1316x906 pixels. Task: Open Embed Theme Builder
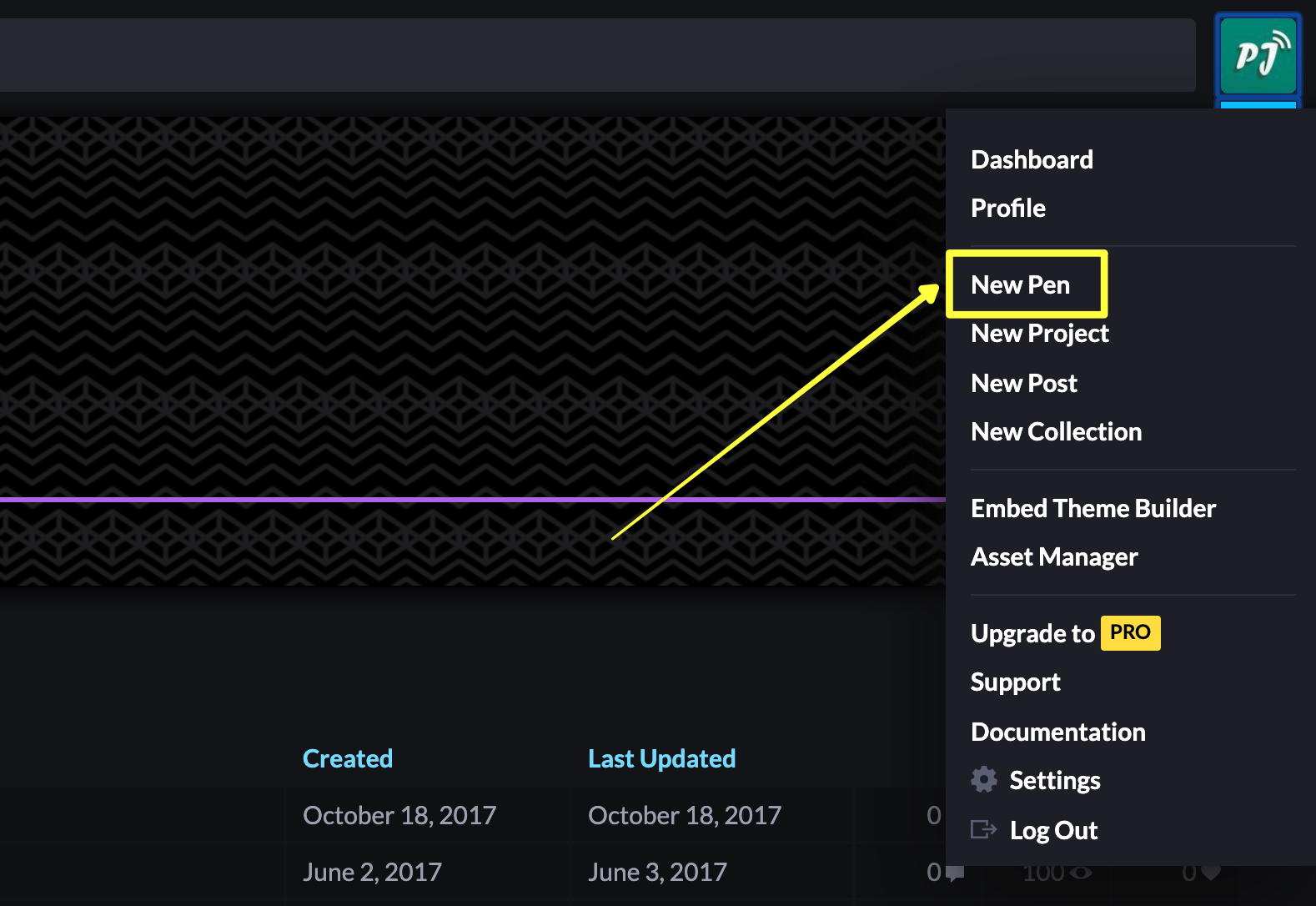tap(1093, 508)
